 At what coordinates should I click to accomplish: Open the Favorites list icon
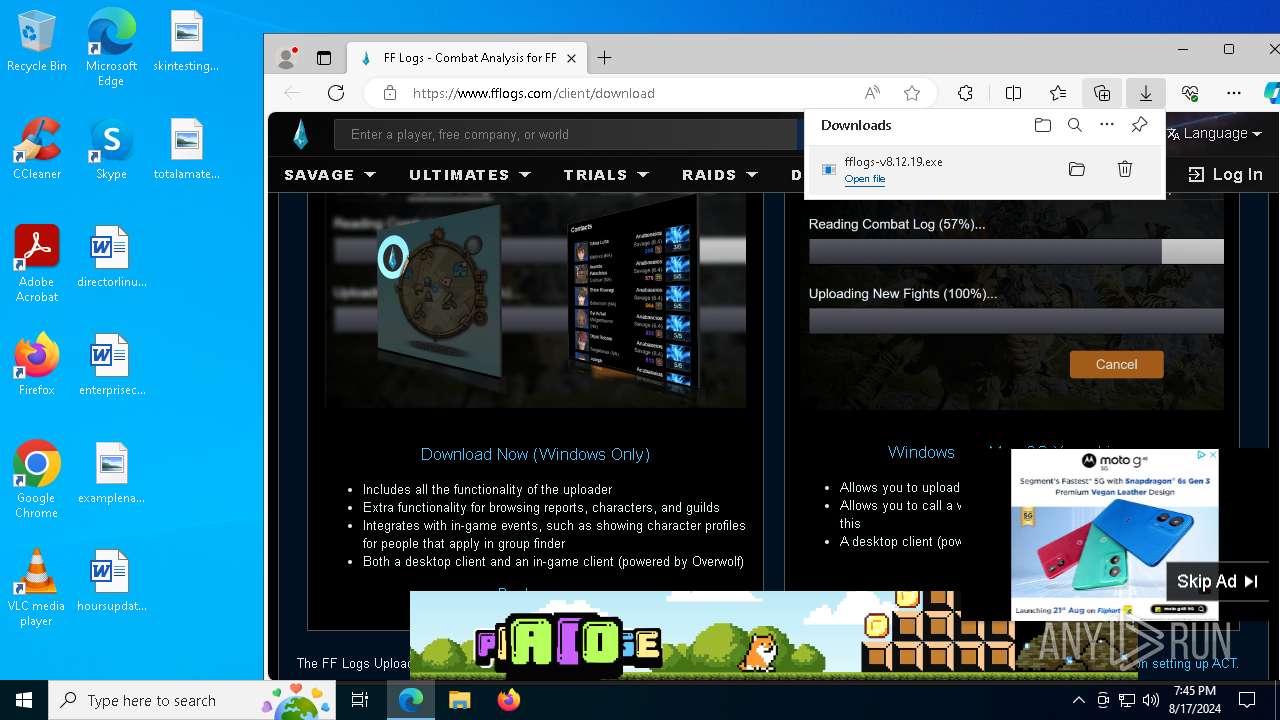1057,93
